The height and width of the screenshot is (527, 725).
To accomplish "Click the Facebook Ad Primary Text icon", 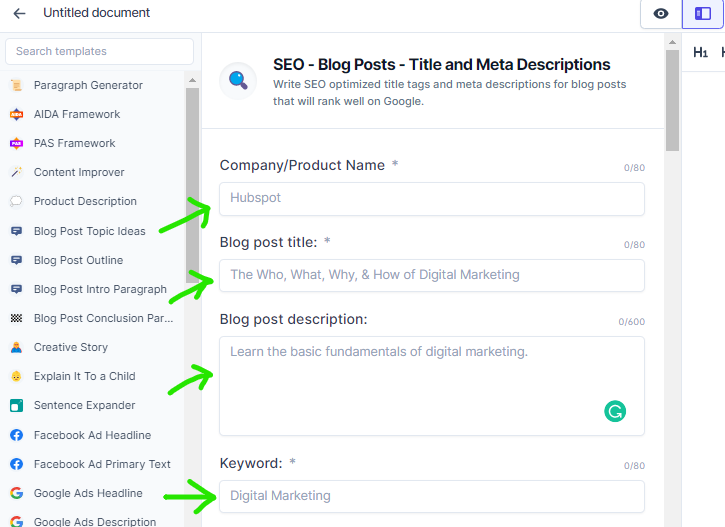I will pyautogui.click(x=16, y=464).
